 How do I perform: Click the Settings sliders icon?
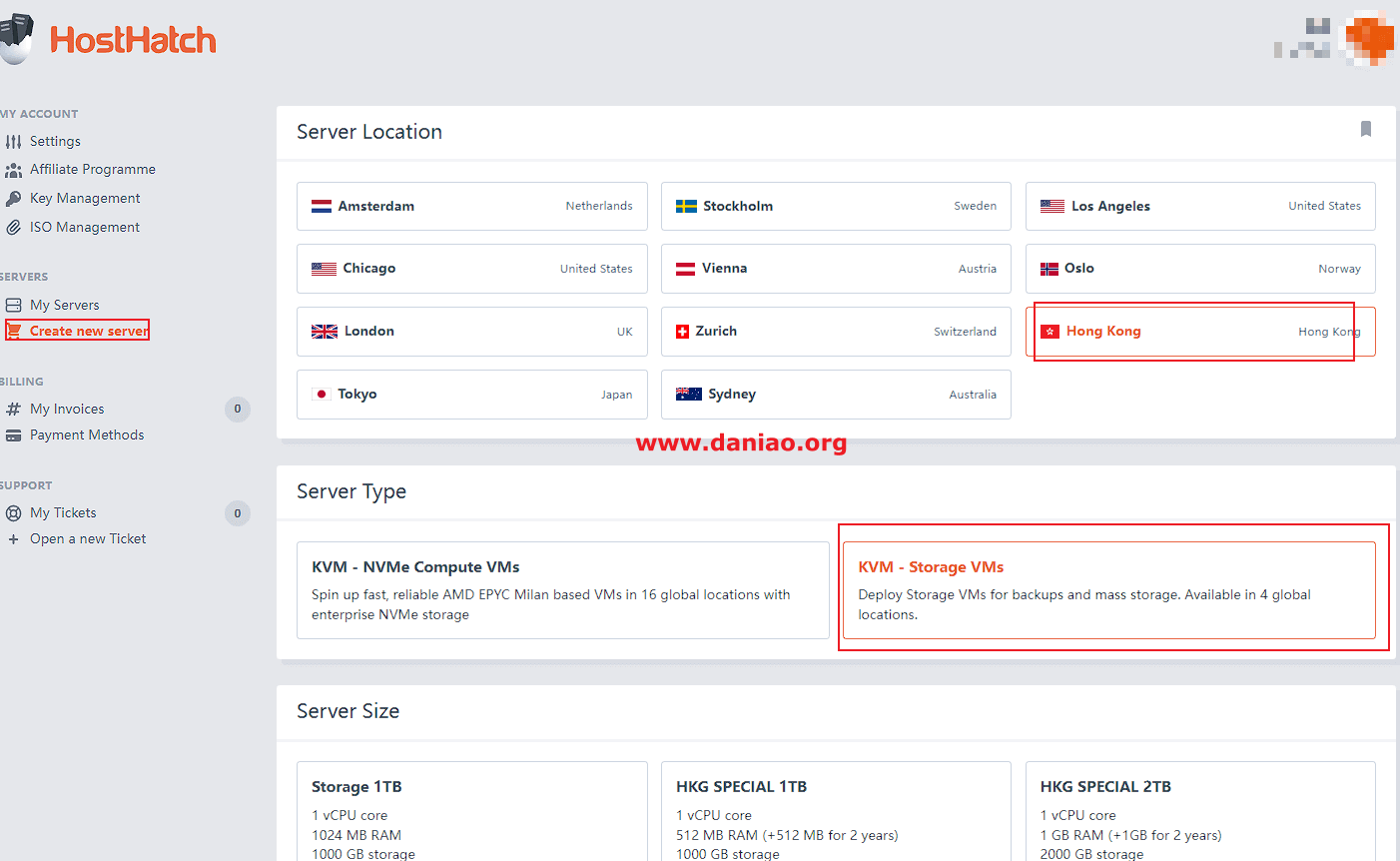13,142
